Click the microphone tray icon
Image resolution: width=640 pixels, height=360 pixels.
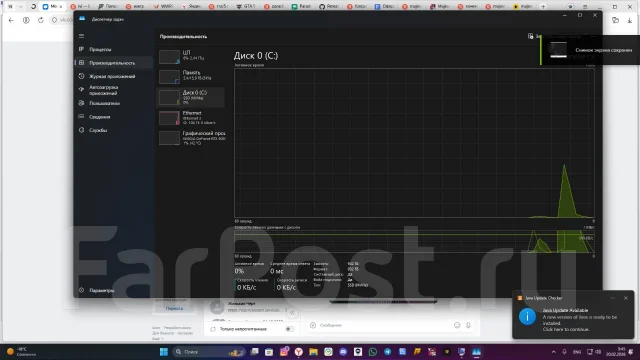564,352
